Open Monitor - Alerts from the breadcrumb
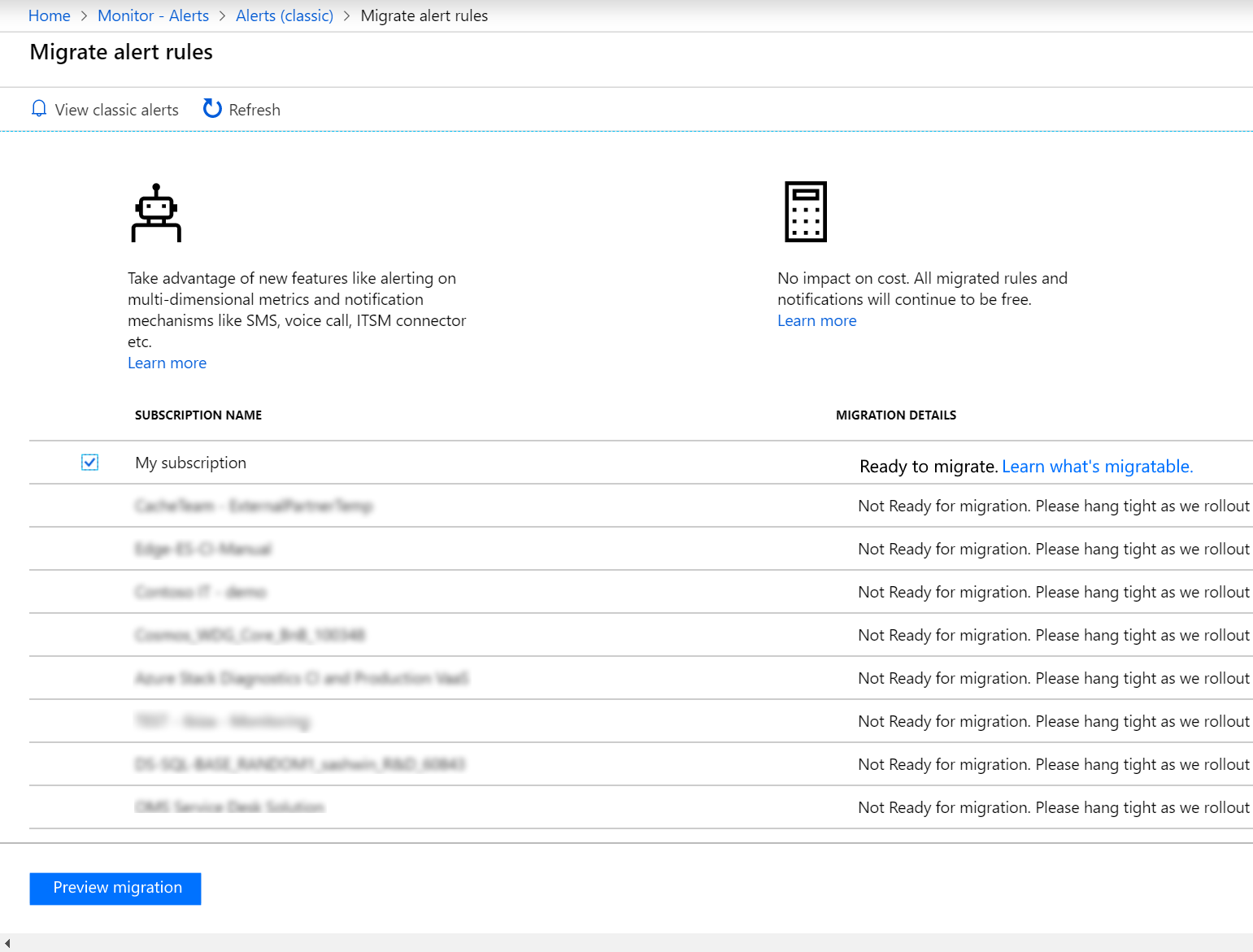The height and width of the screenshot is (952, 1253). (x=153, y=15)
